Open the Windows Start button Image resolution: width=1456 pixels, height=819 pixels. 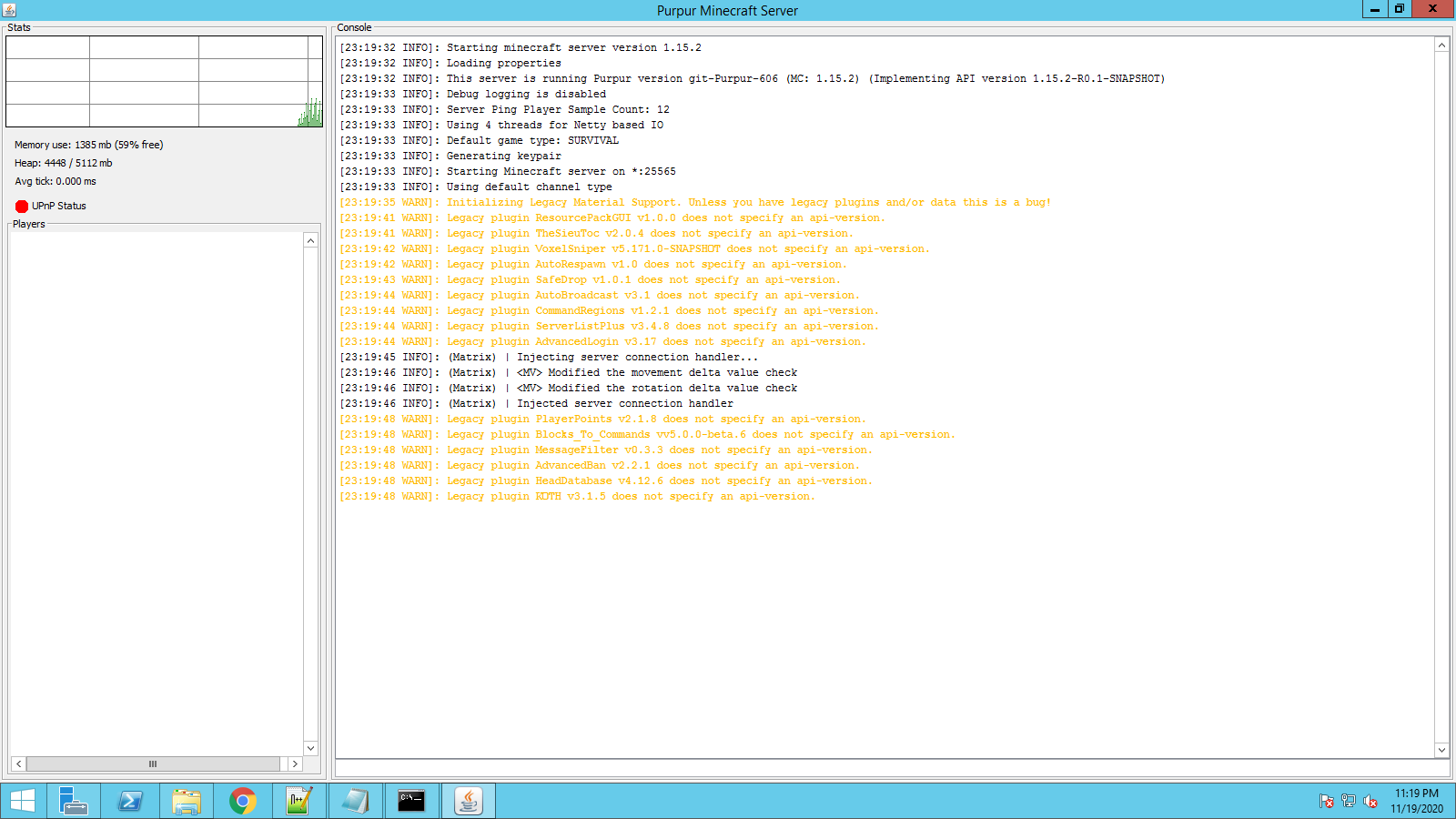[23, 801]
